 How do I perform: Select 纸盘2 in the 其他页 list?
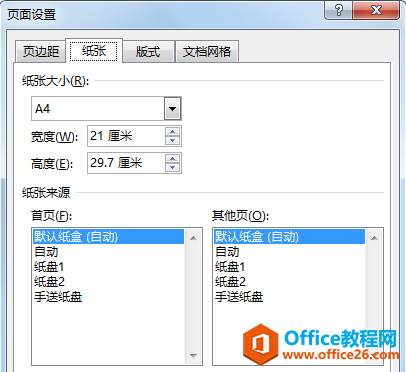(x=289, y=282)
